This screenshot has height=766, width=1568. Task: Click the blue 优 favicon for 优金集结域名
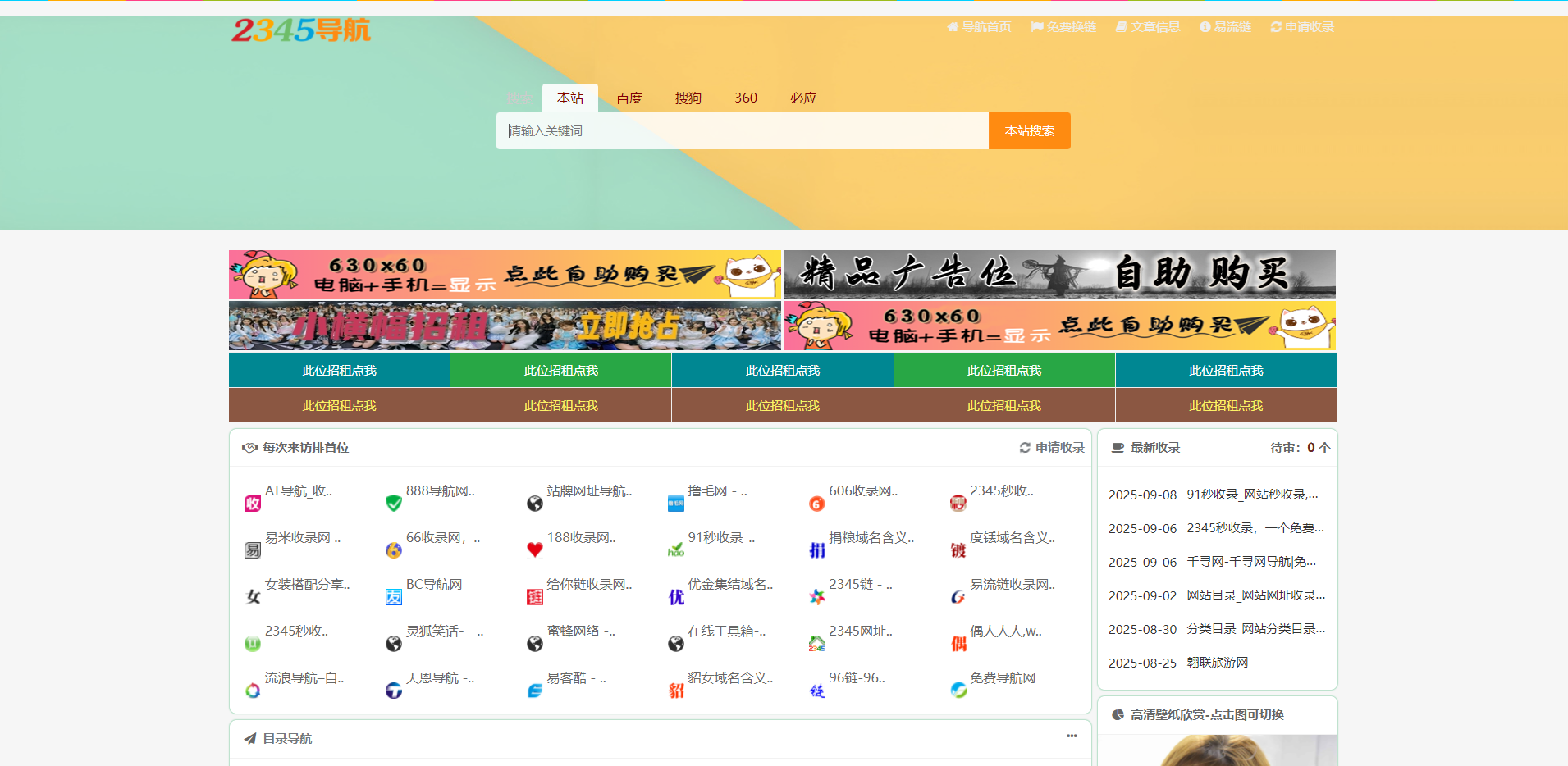(x=676, y=597)
